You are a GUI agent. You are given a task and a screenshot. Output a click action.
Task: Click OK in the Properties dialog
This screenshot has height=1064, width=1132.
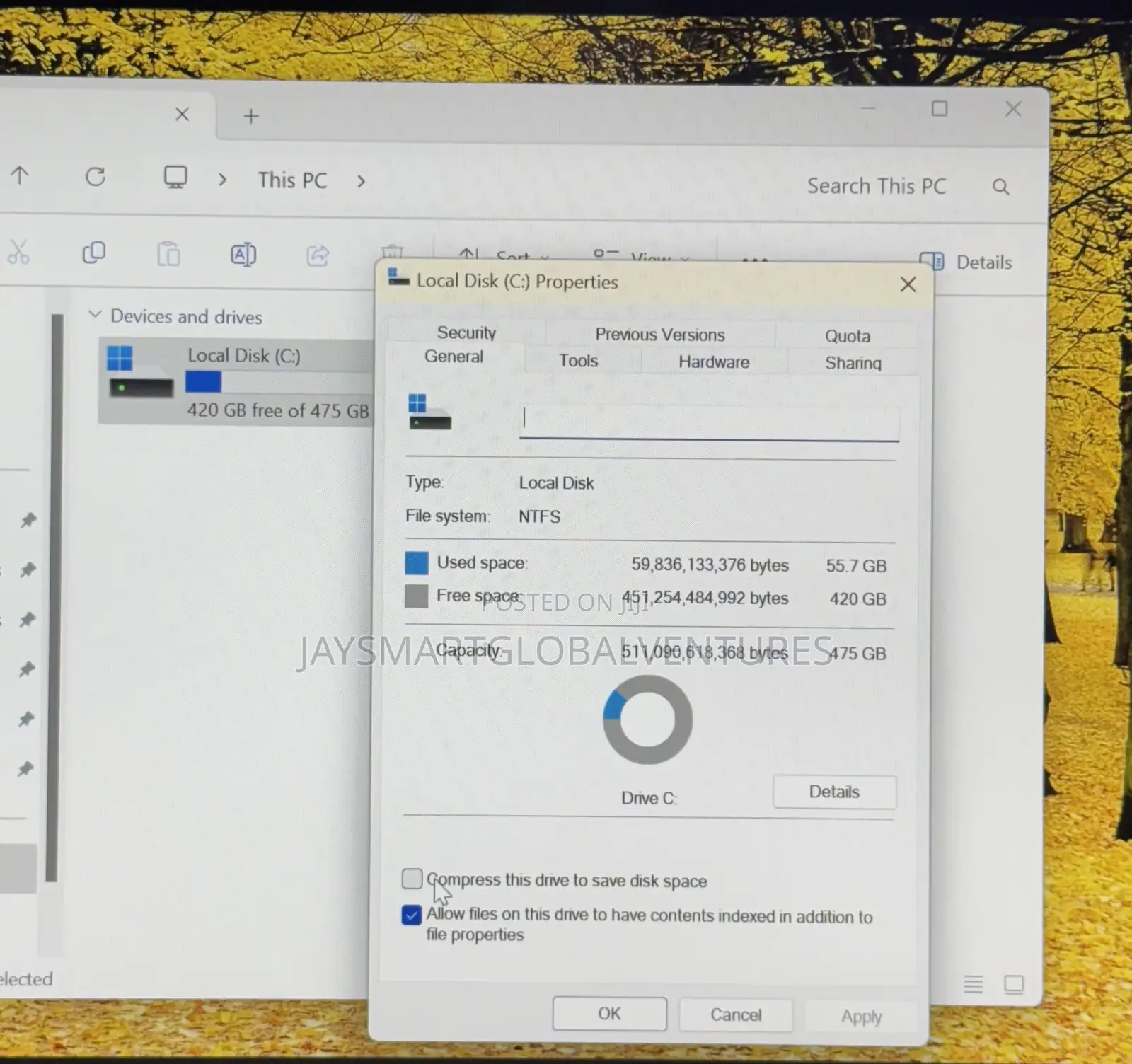coord(609,1014)
